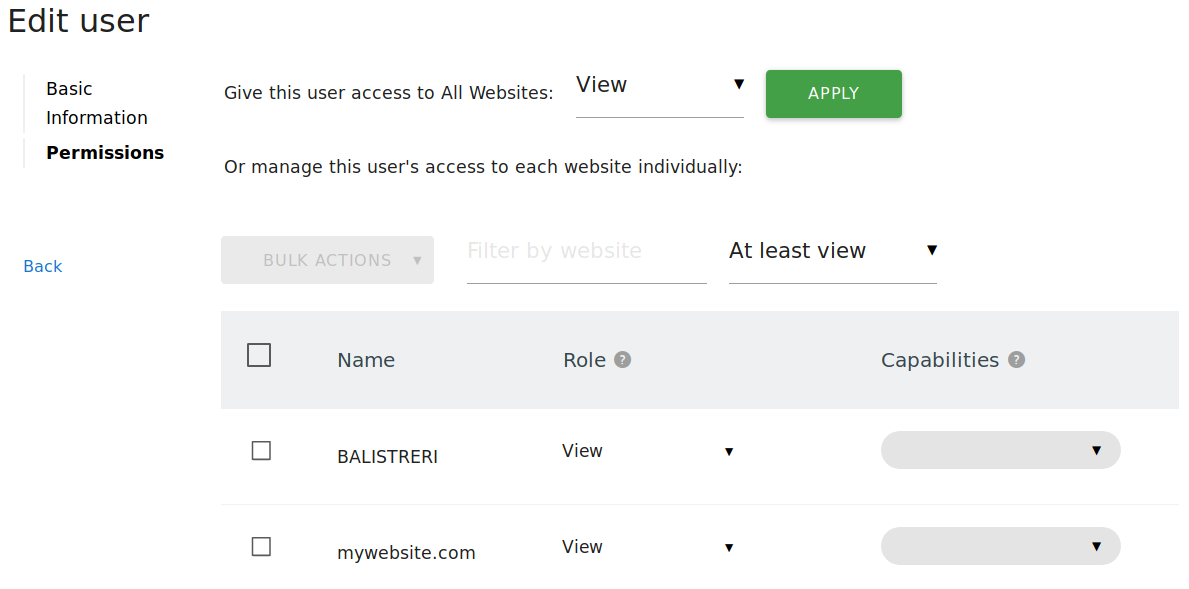
Task: Select the Permissions section
Action: 105,152
